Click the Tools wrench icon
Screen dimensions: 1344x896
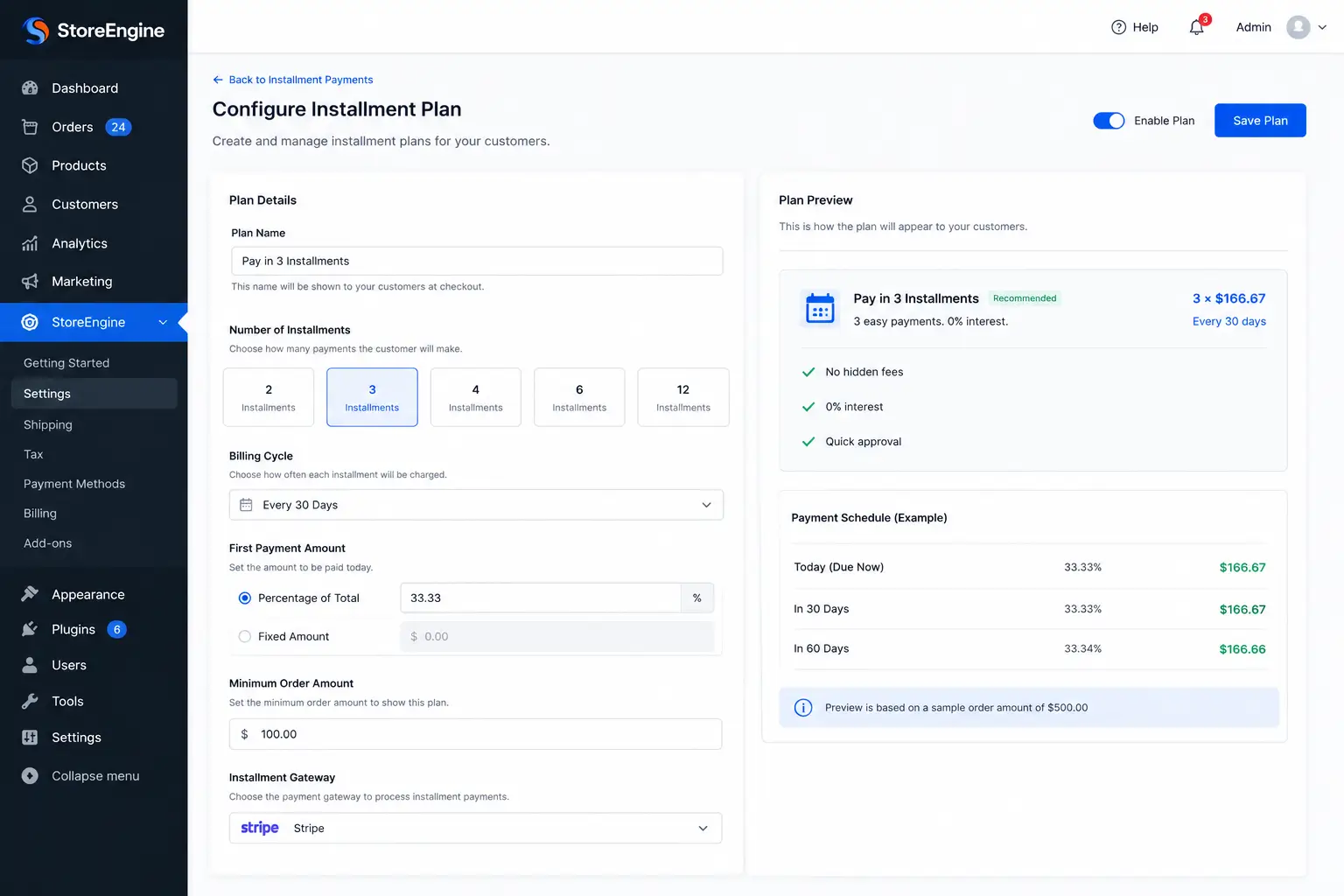tap(30, 701)
